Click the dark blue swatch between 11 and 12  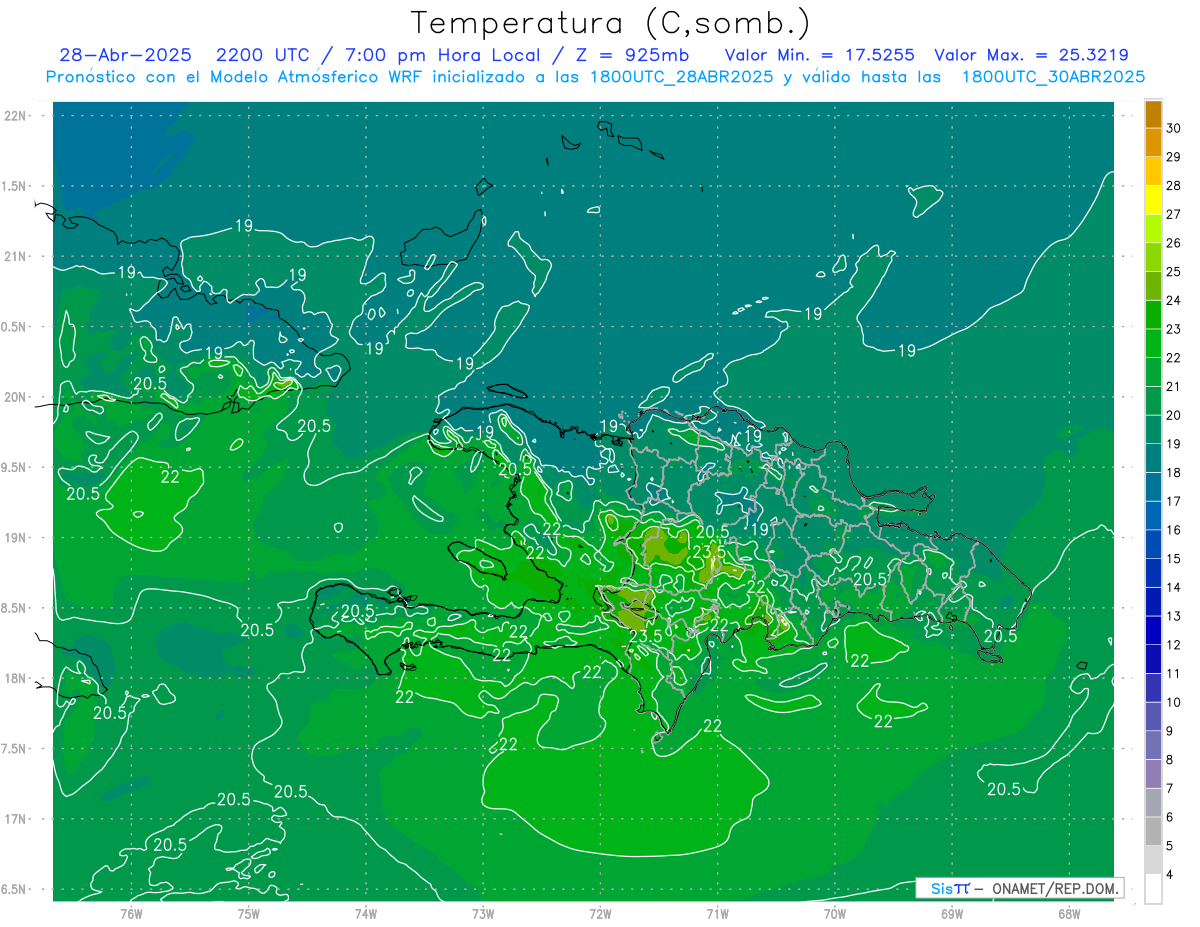1153,659
